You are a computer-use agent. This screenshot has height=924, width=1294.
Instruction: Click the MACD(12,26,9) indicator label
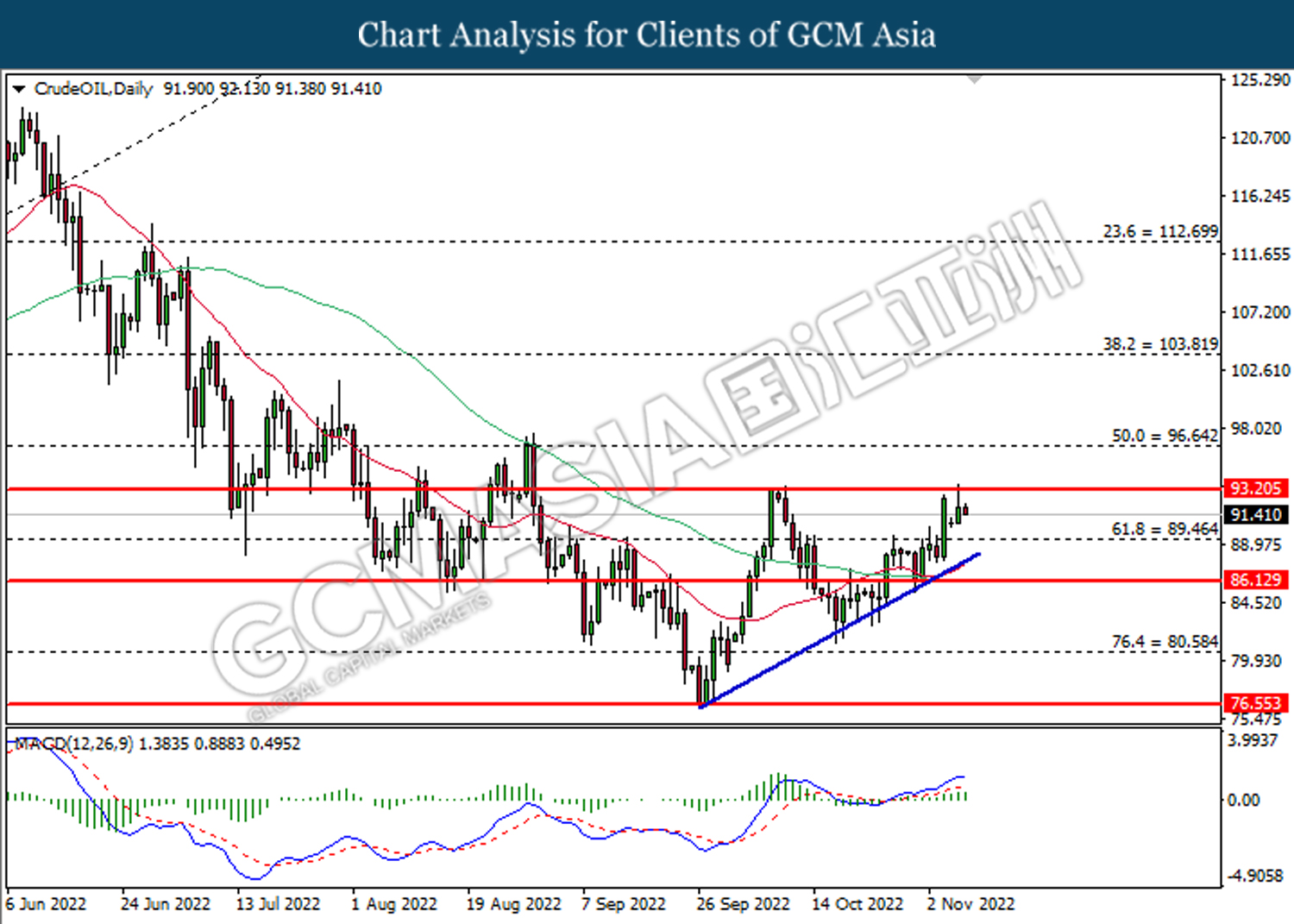(x=73, y=743)
